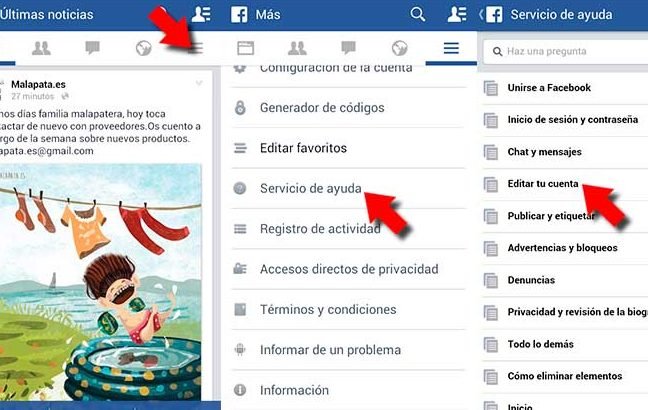
Task: Open the friends sidebar icon in Más header
Action: click(457, 15)
